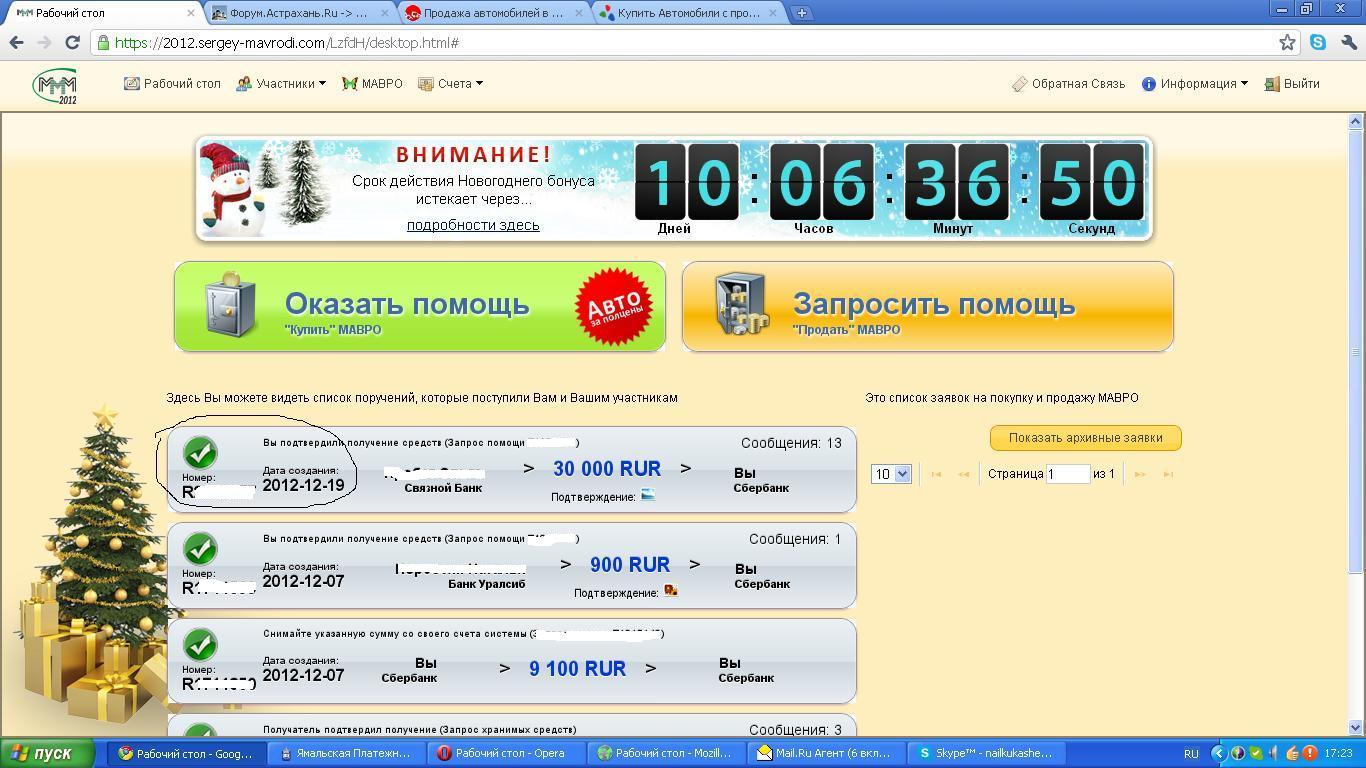
Task: Open a new browser tab
Action: [801, 13]
